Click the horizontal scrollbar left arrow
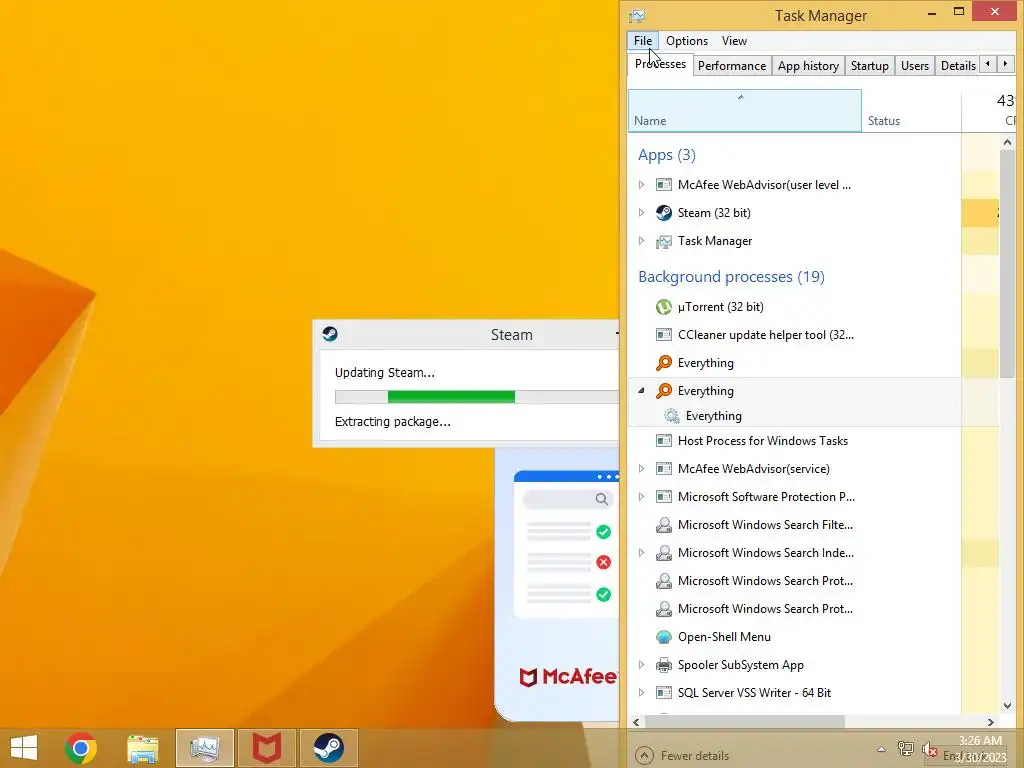 click(636, 722)
